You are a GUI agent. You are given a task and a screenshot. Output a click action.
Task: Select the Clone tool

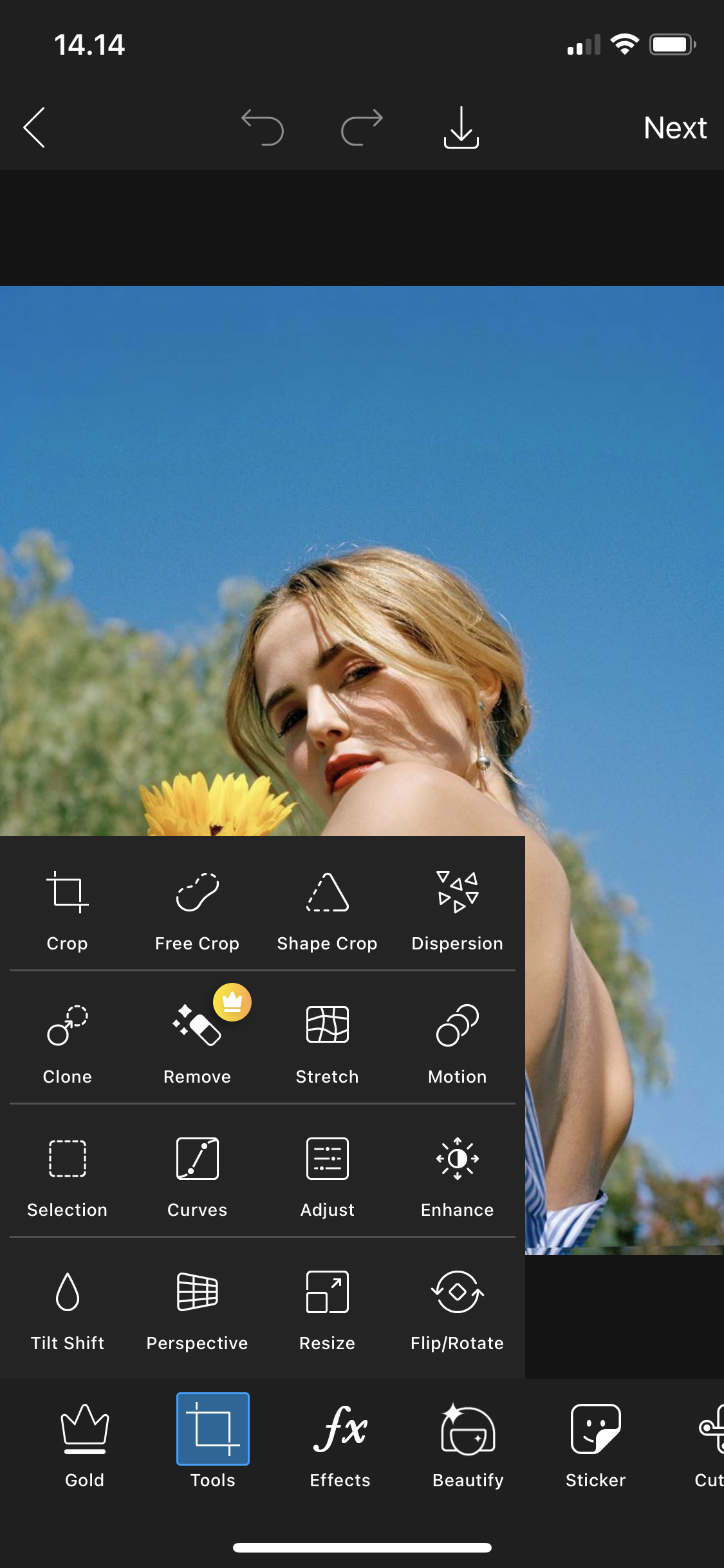point(67,1043)
